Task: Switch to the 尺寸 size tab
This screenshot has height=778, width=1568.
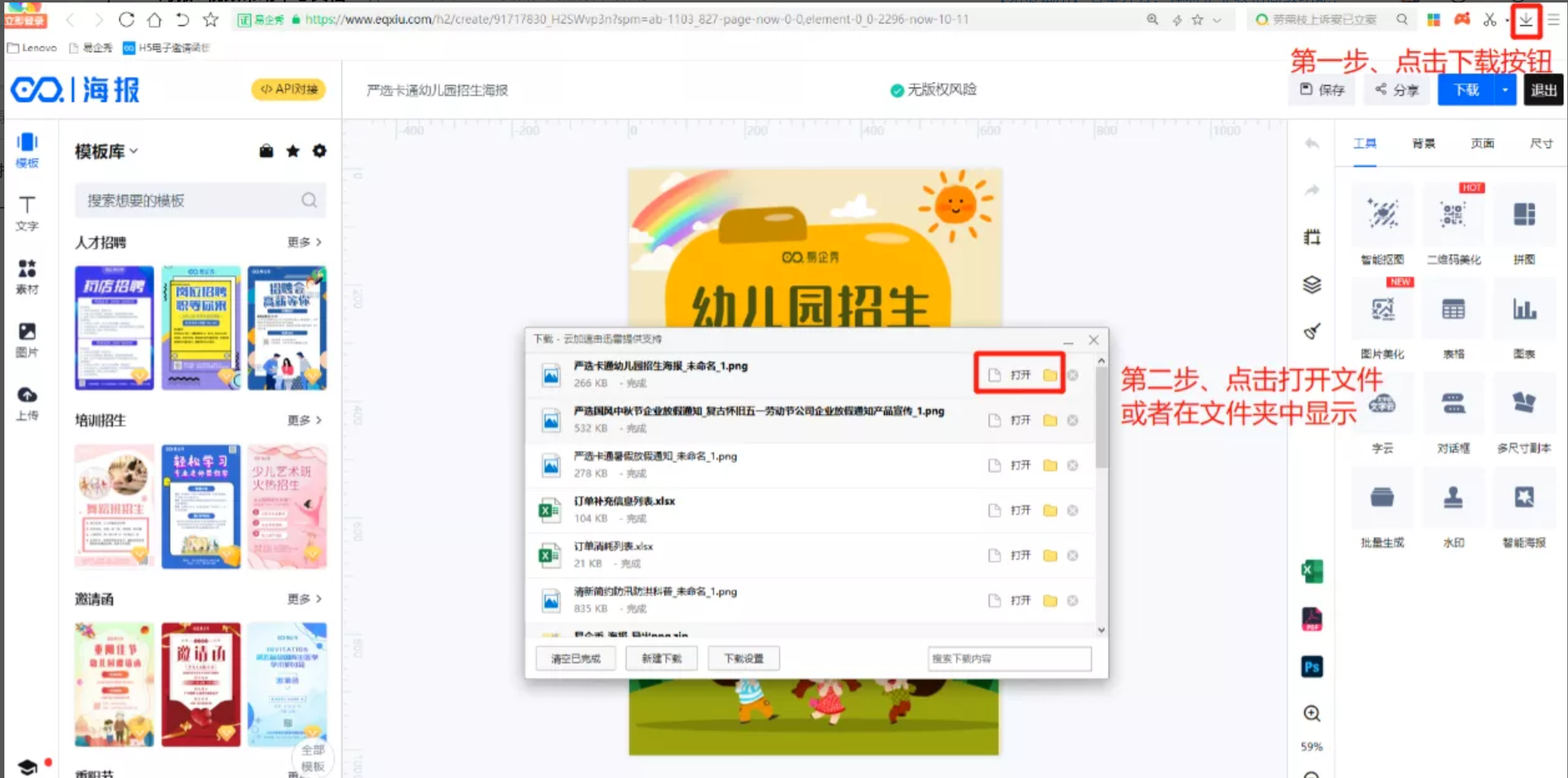Action: tap(1541, 143)
